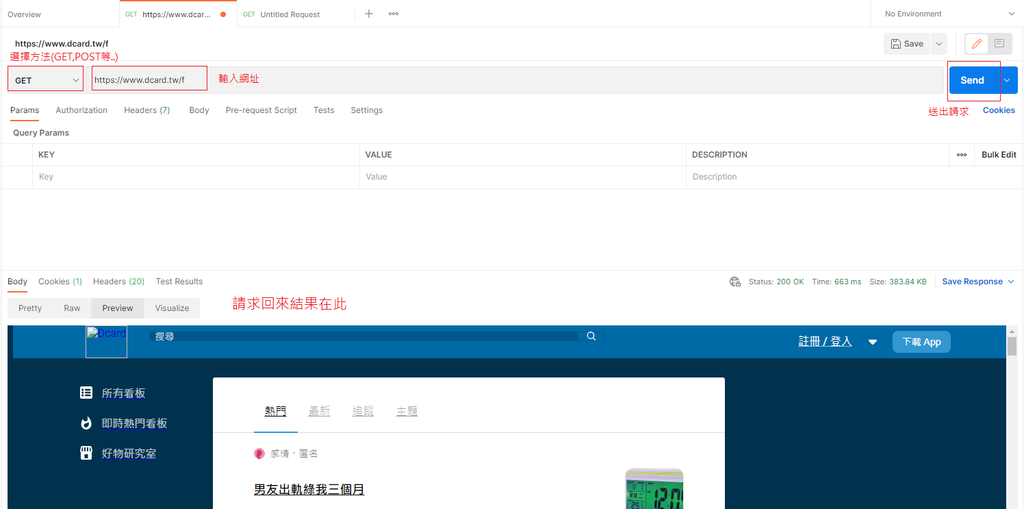Open the comments icon beside the pencil
Screen dimensions: 1024x509
[999, 44]
